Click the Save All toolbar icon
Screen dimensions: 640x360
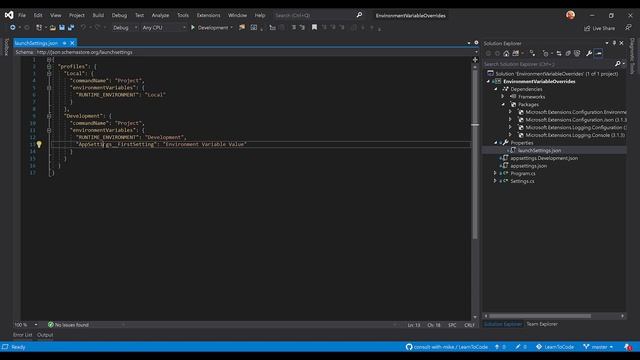71,28
